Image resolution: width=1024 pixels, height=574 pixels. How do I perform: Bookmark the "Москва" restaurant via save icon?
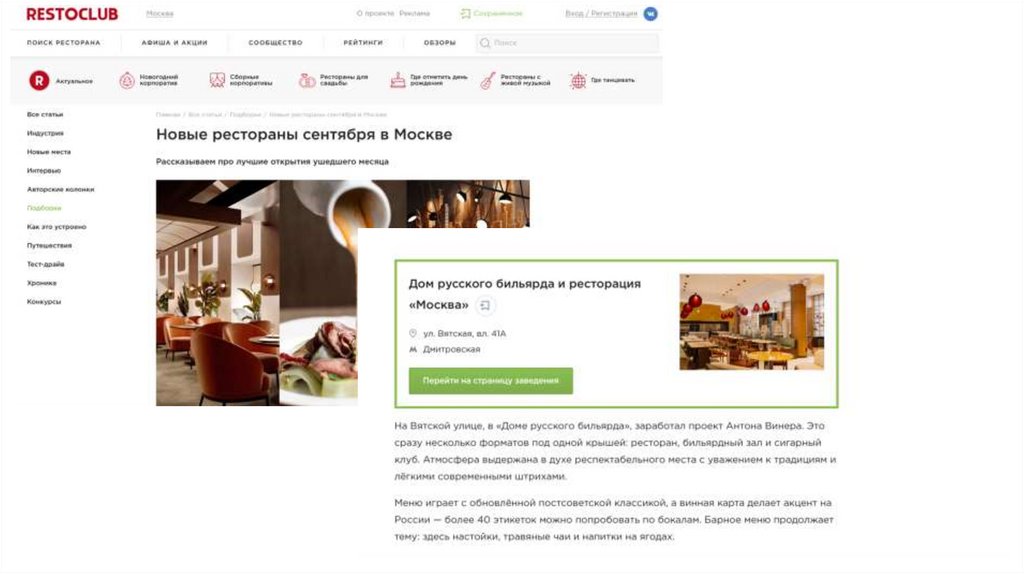click(x=485, y=305)
